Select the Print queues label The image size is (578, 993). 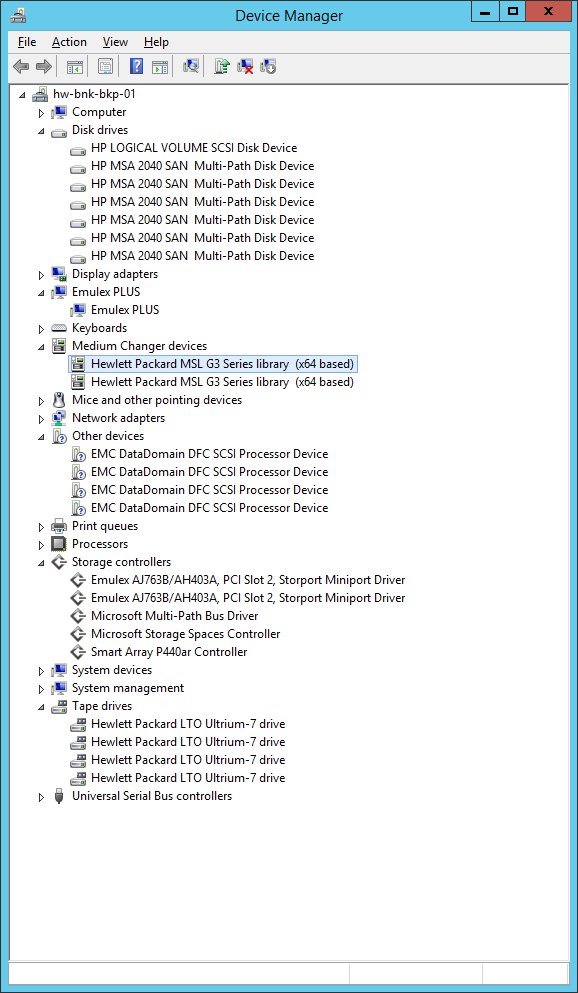[x=105, y=526]
